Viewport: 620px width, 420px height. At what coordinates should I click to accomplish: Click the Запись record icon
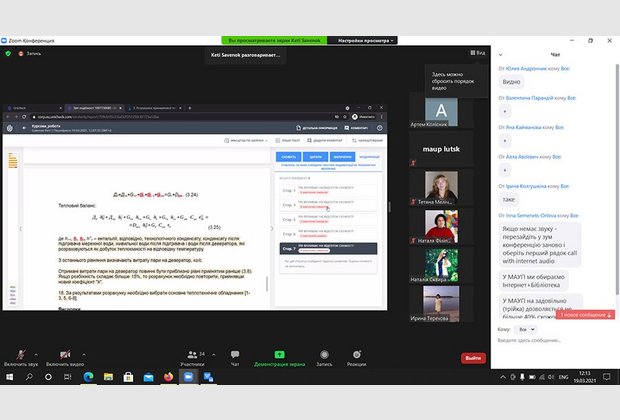pos(324,354)
